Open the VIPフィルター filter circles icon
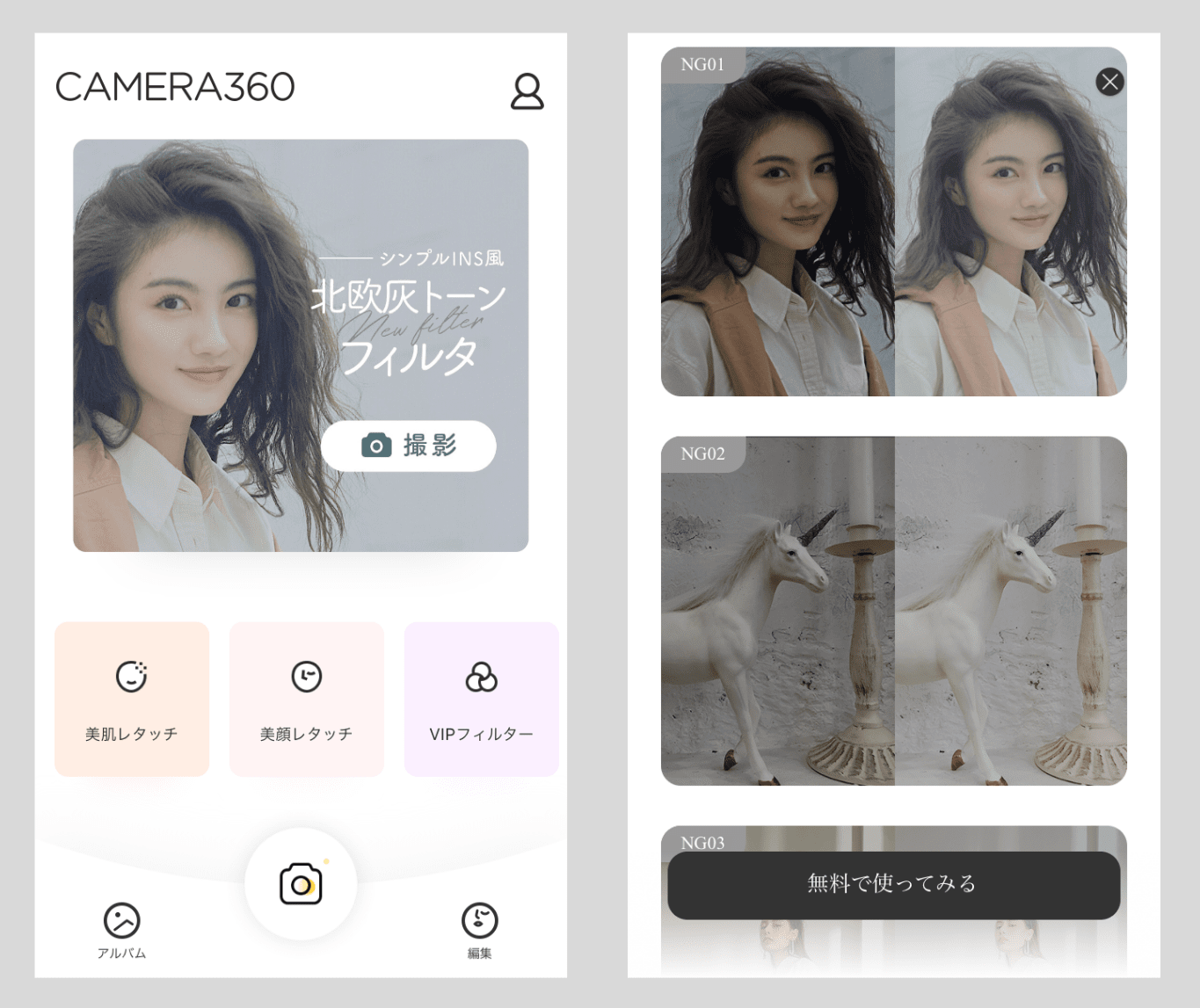 (x=481, y=678)
